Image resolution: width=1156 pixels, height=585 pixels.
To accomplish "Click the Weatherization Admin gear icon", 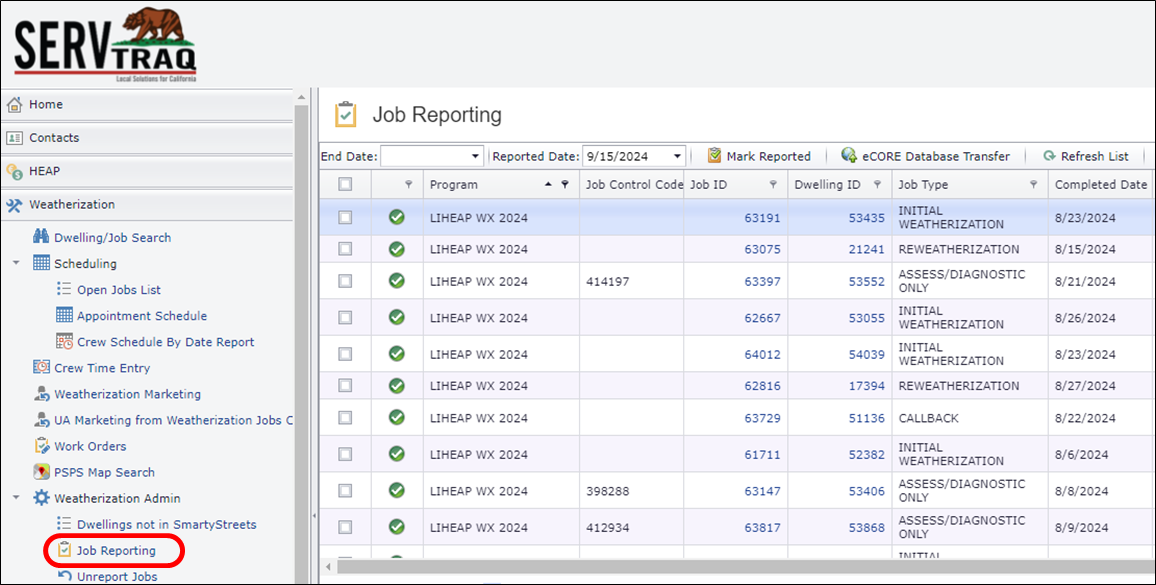I will (x=41, y=498).
